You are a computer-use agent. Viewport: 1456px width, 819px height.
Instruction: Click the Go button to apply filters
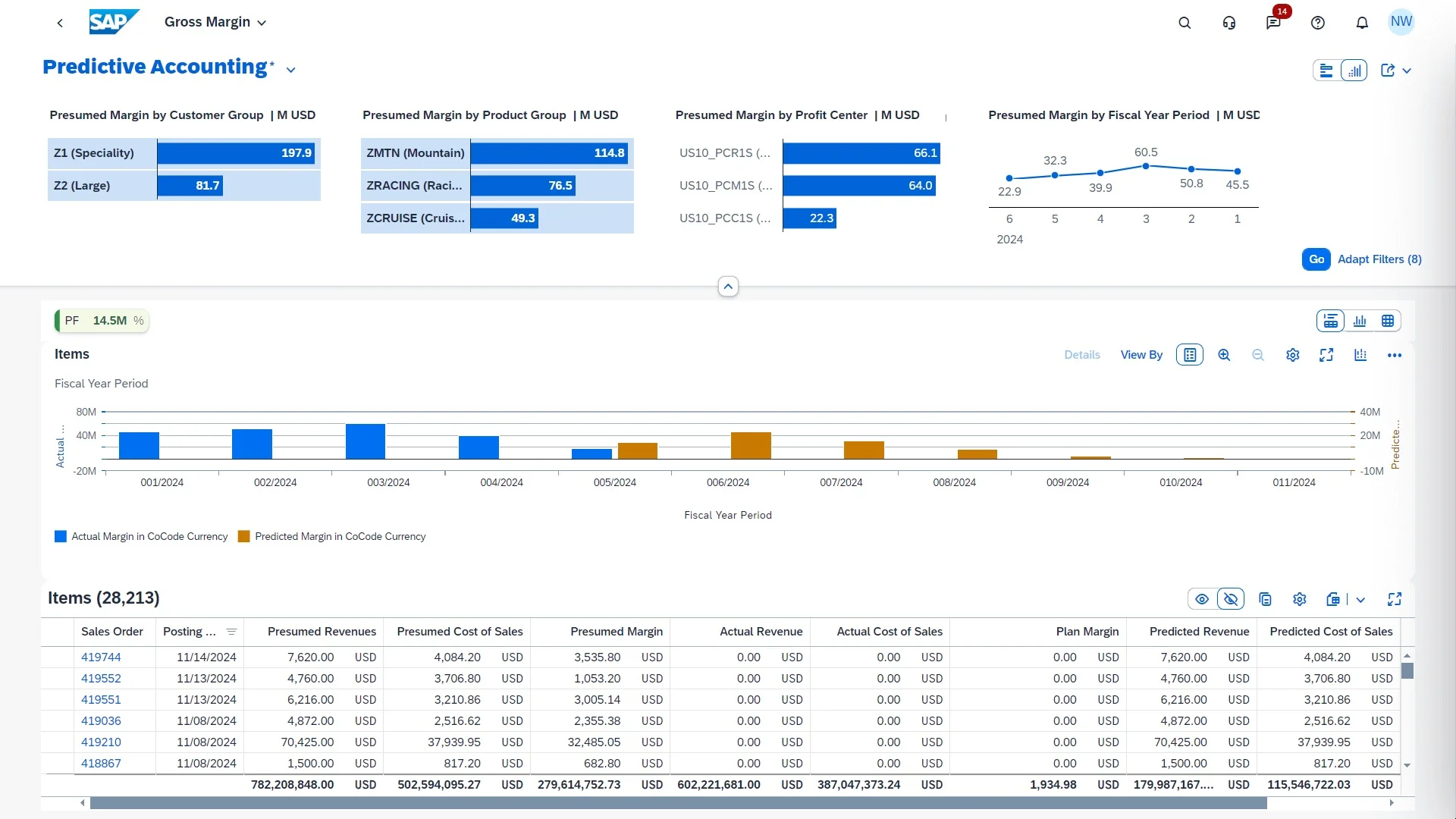1316,259
